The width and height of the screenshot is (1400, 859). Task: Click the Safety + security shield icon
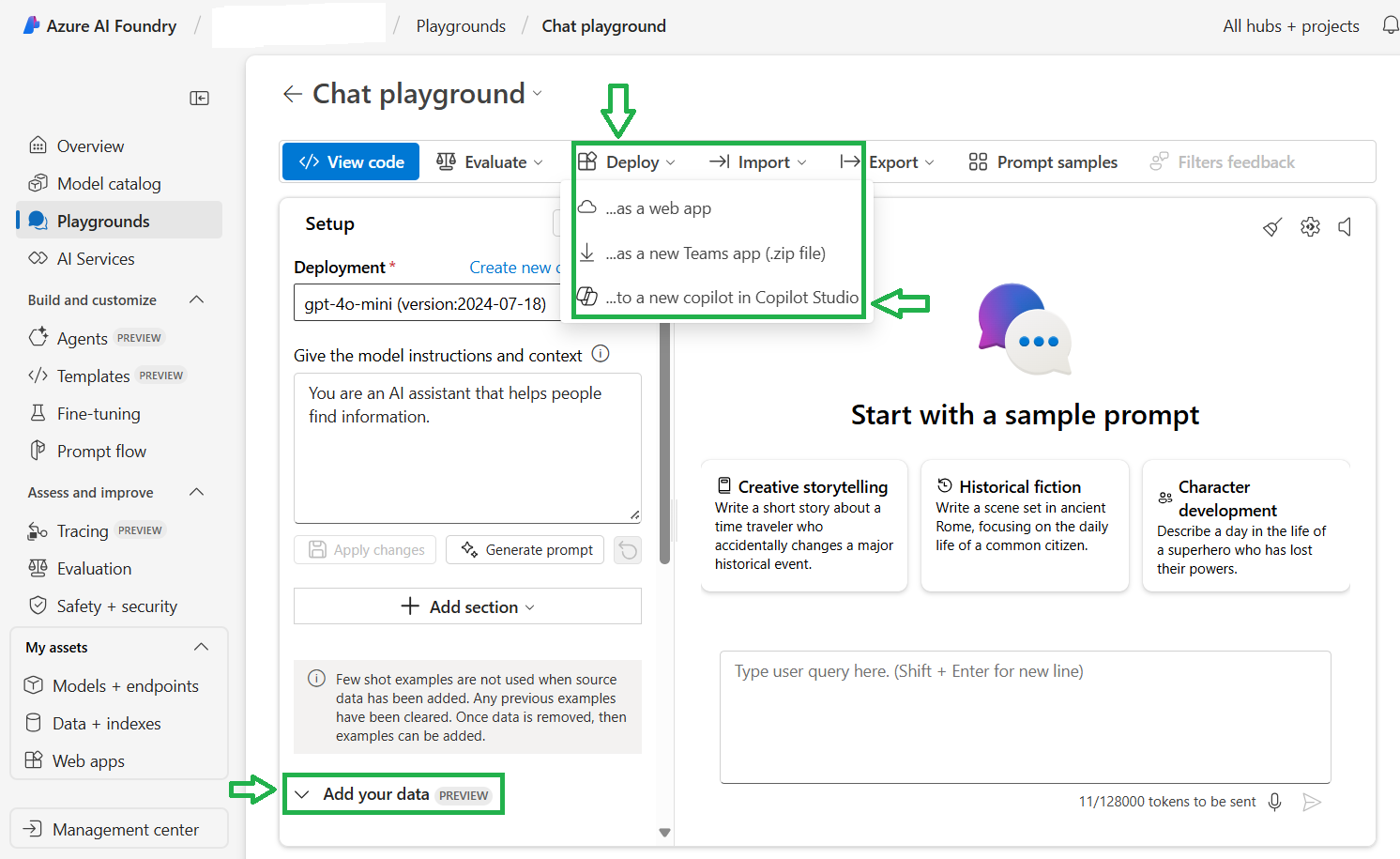pos(38,606)
